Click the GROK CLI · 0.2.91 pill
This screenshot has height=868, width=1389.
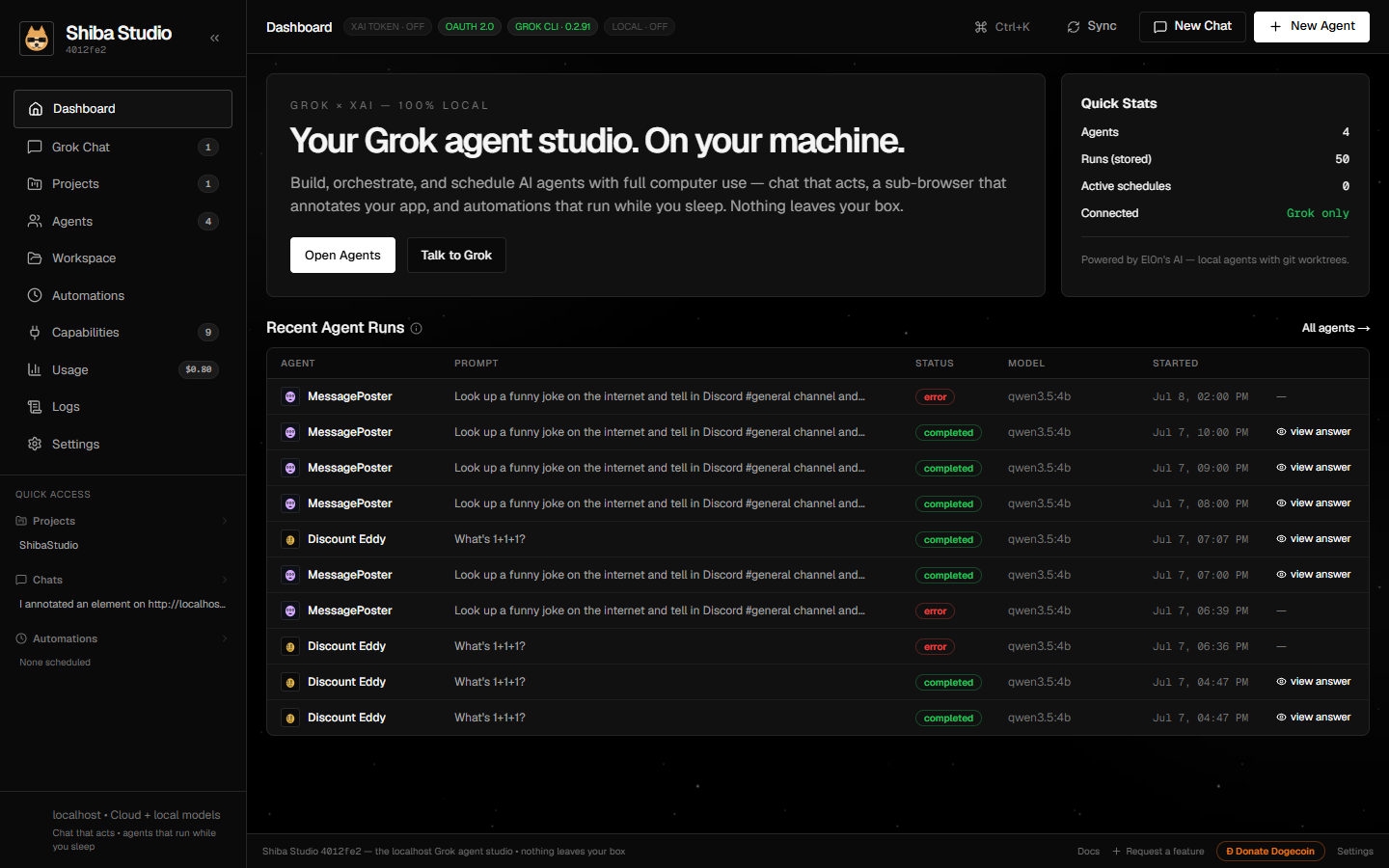click(553, 27)
